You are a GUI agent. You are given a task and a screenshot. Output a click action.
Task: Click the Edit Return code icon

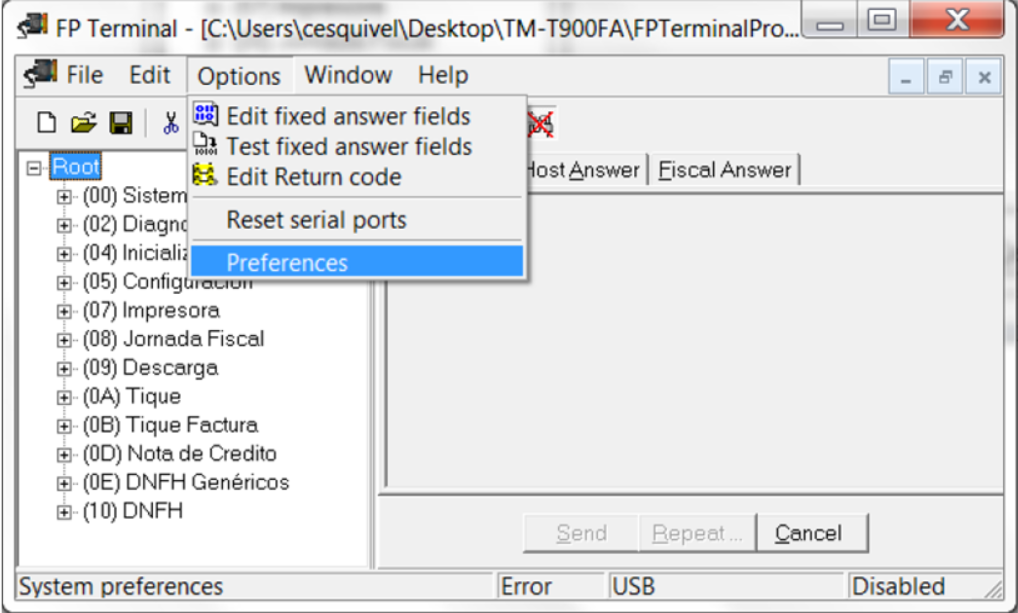point(205,175)
